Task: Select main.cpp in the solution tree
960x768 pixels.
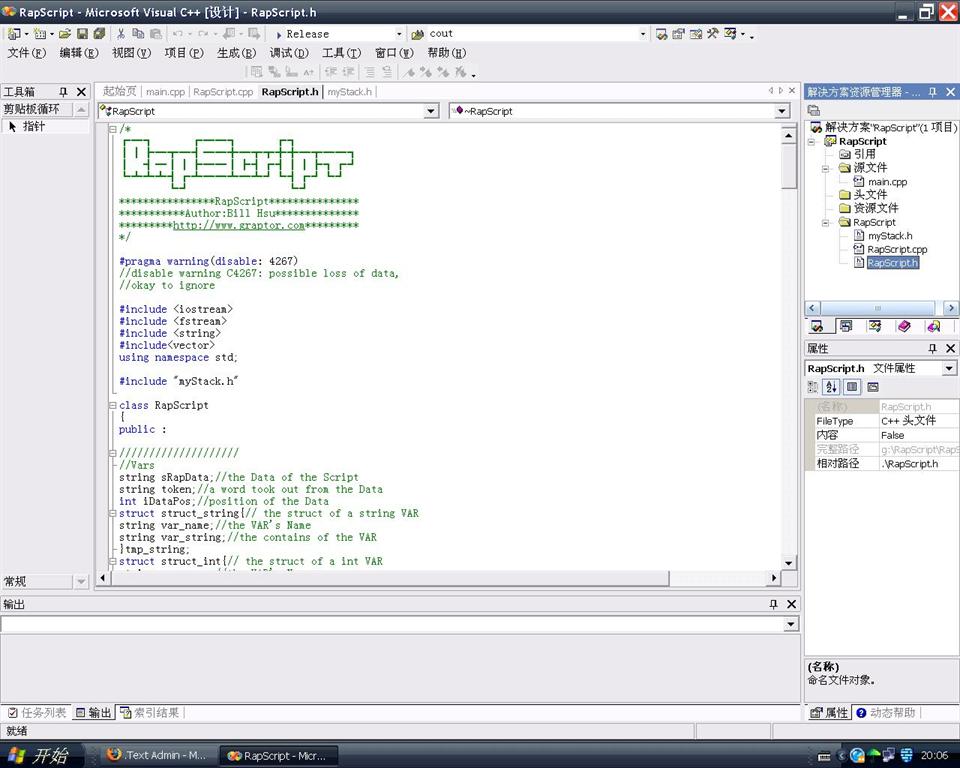Action: pos(887,182)
